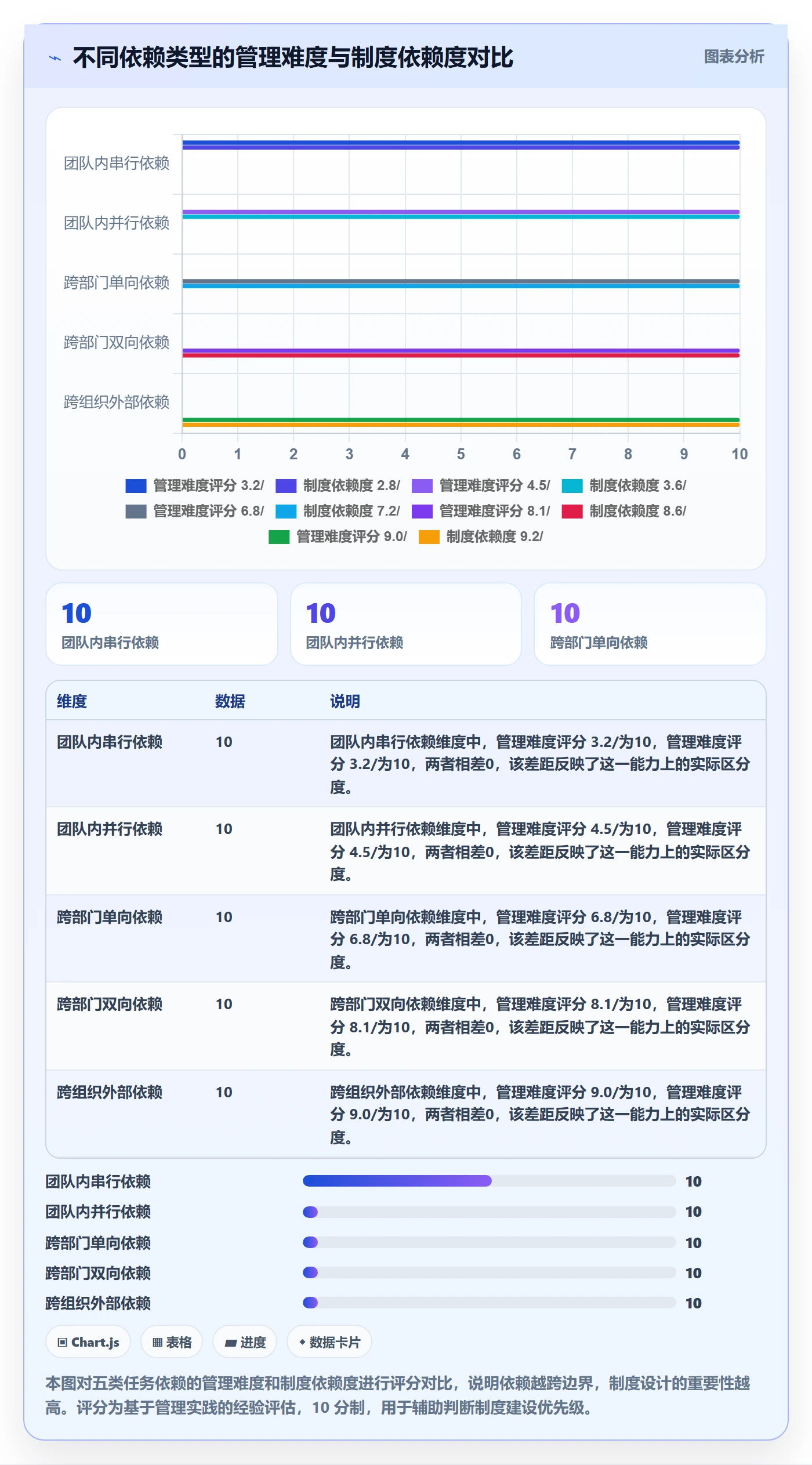The image size is (812, 1465).
Task: Select the 跨组织外部依赖 table row name
Action: (x=110, y=1092)
